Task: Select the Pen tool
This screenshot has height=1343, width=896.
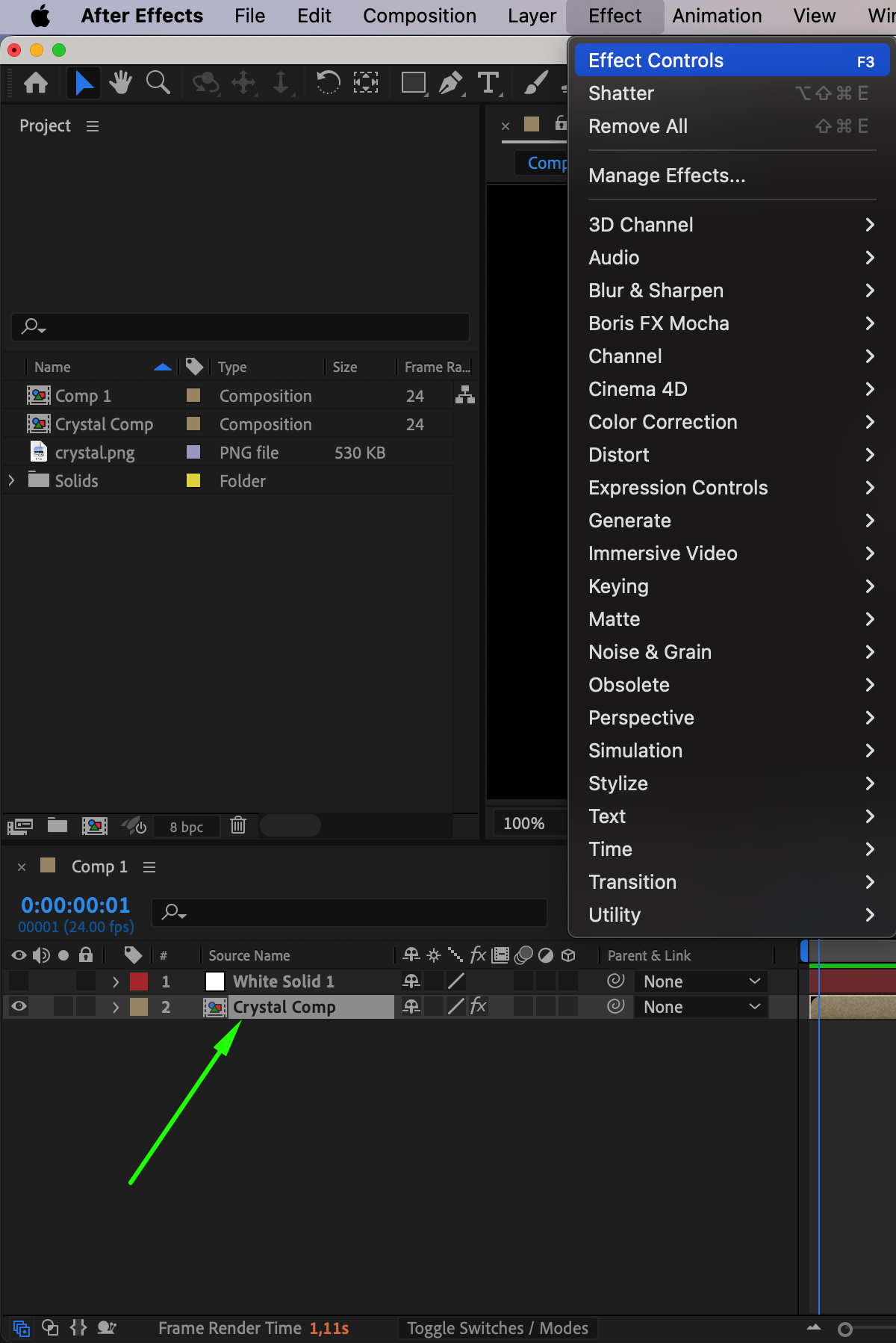Action: tap(451, 82)
